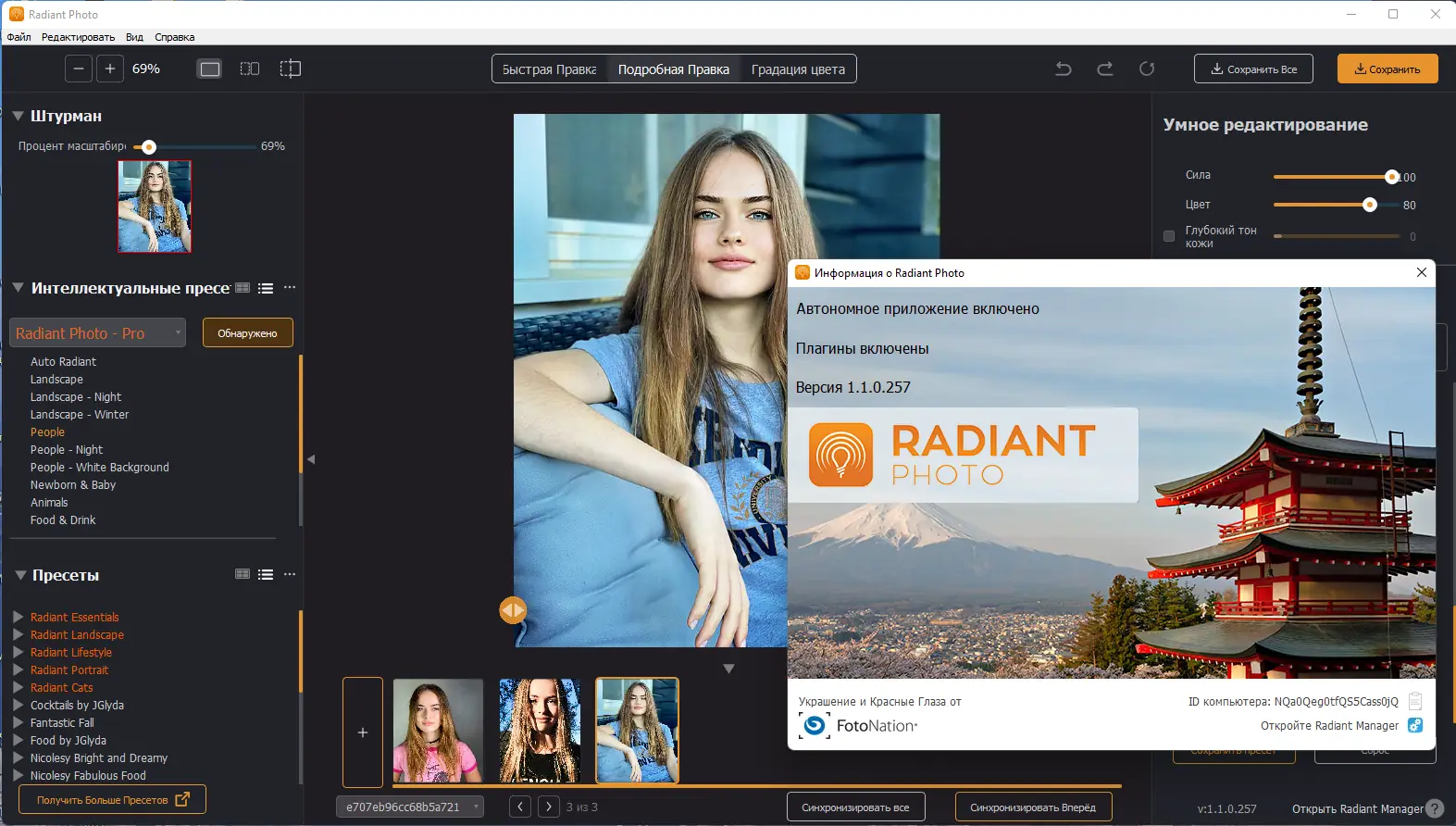1456x826 pixels.
Task: Go to next image arrow
Action: [549, 807]
